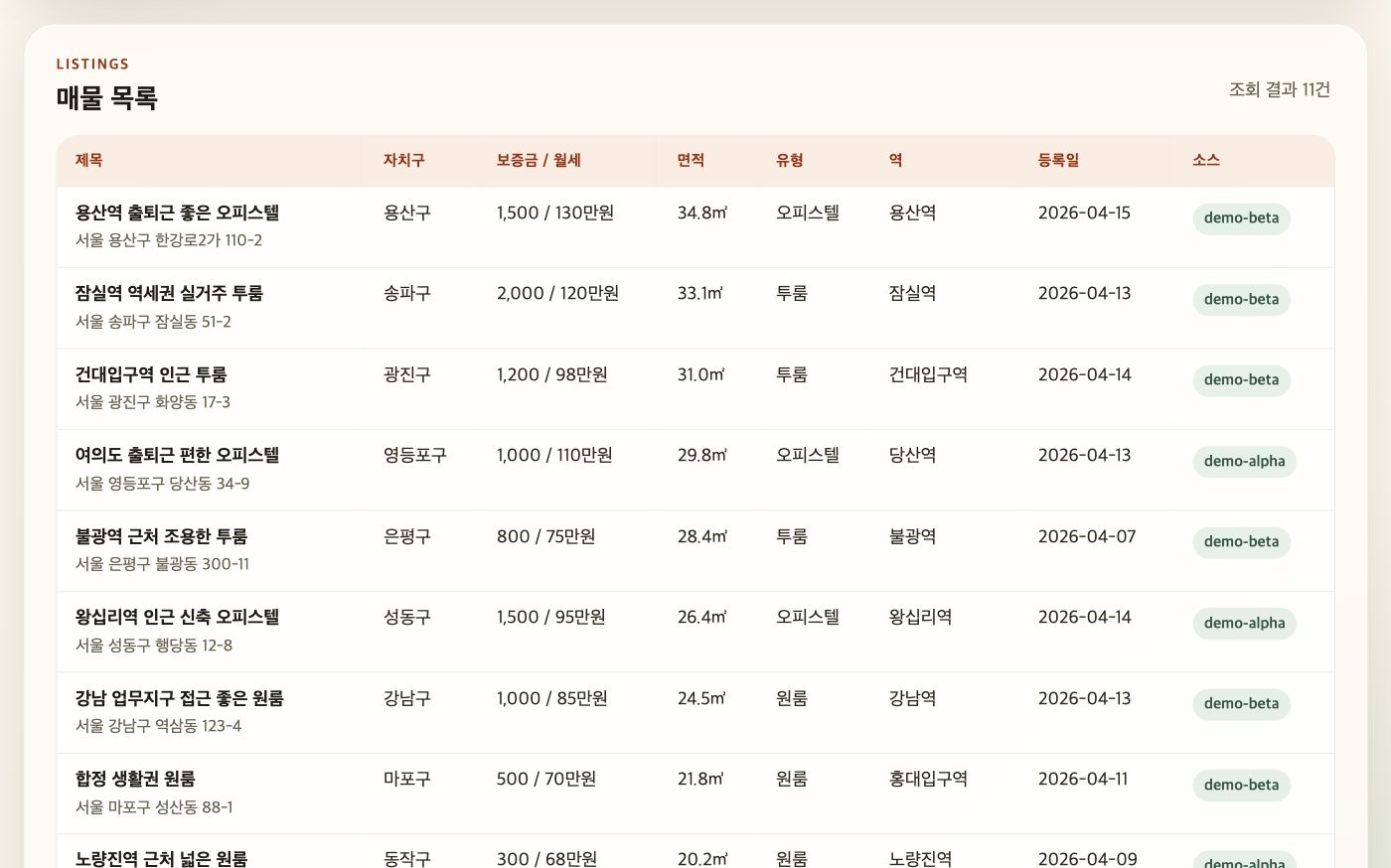This screenshot has width=1391, height=868.
Task: Click the demo-beta badge on 합정 row
Action: [1241, 786]
